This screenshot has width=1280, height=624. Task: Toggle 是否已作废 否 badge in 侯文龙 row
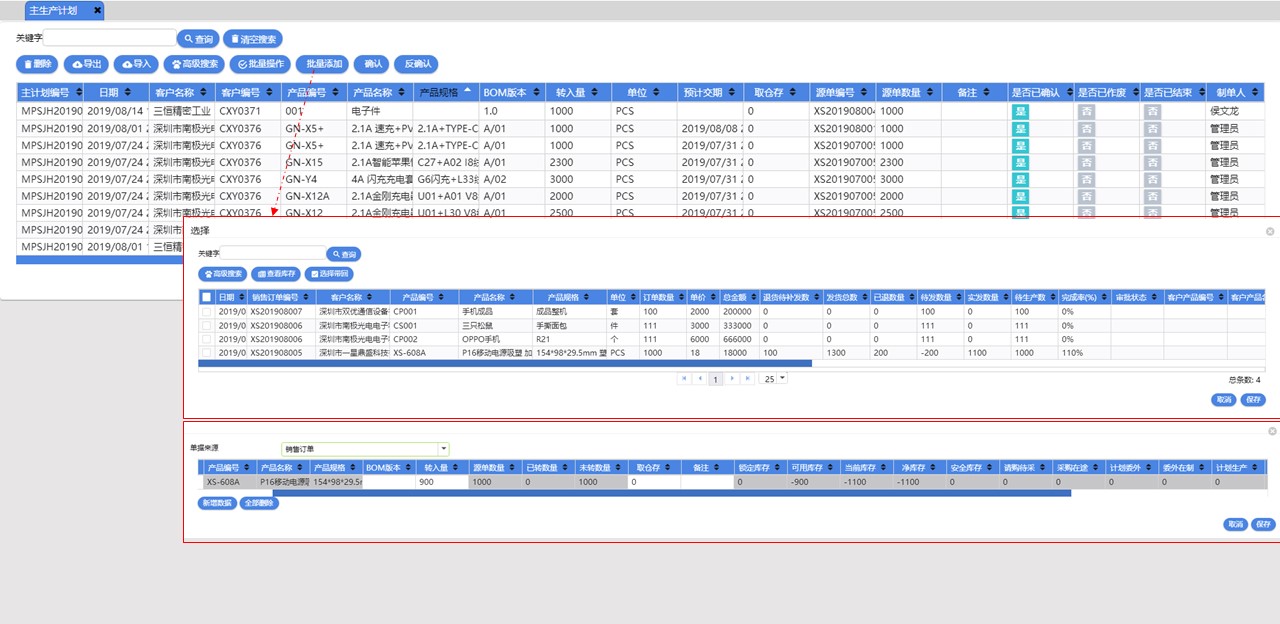(1086, 111)
